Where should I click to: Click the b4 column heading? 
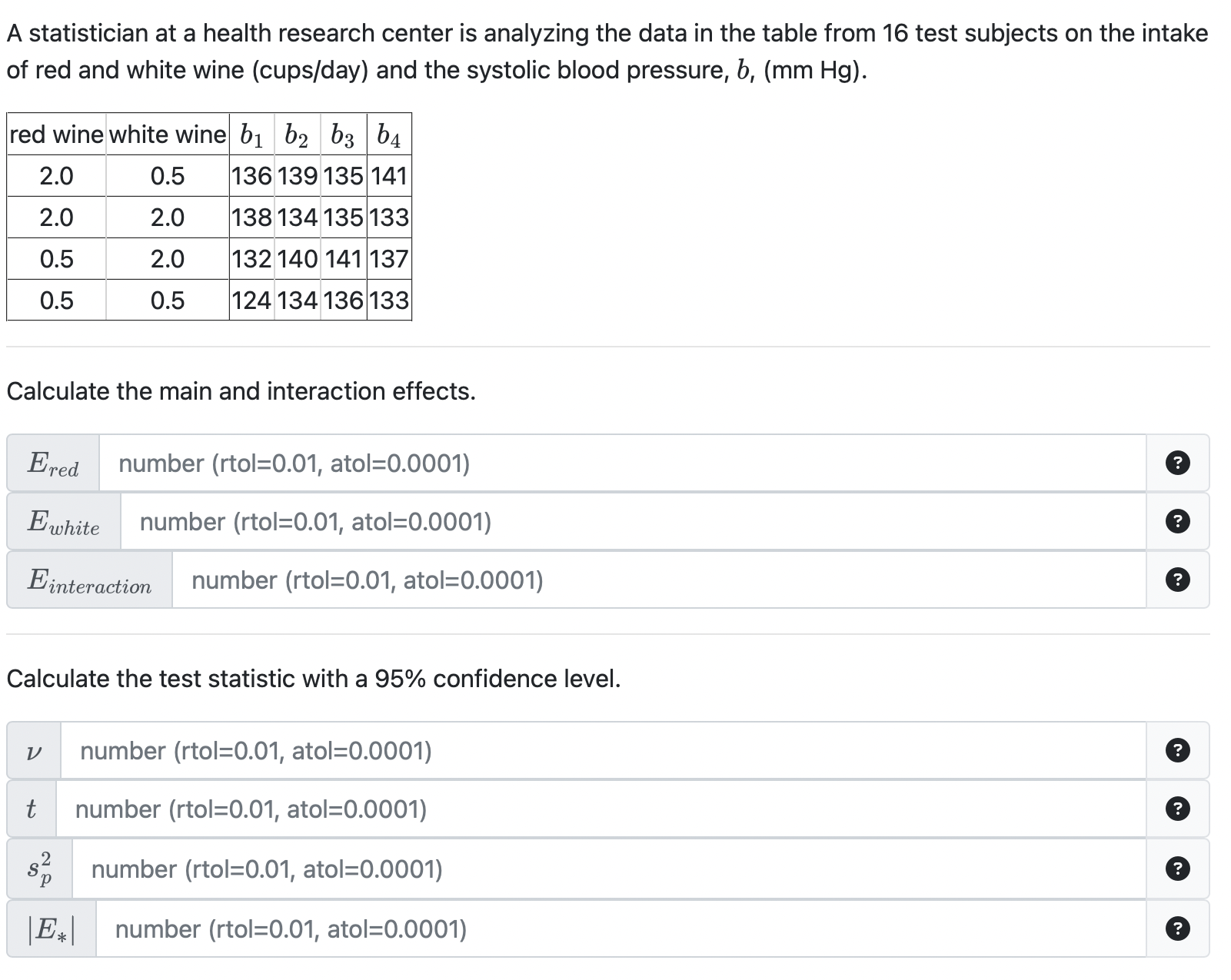pos(390,135)
